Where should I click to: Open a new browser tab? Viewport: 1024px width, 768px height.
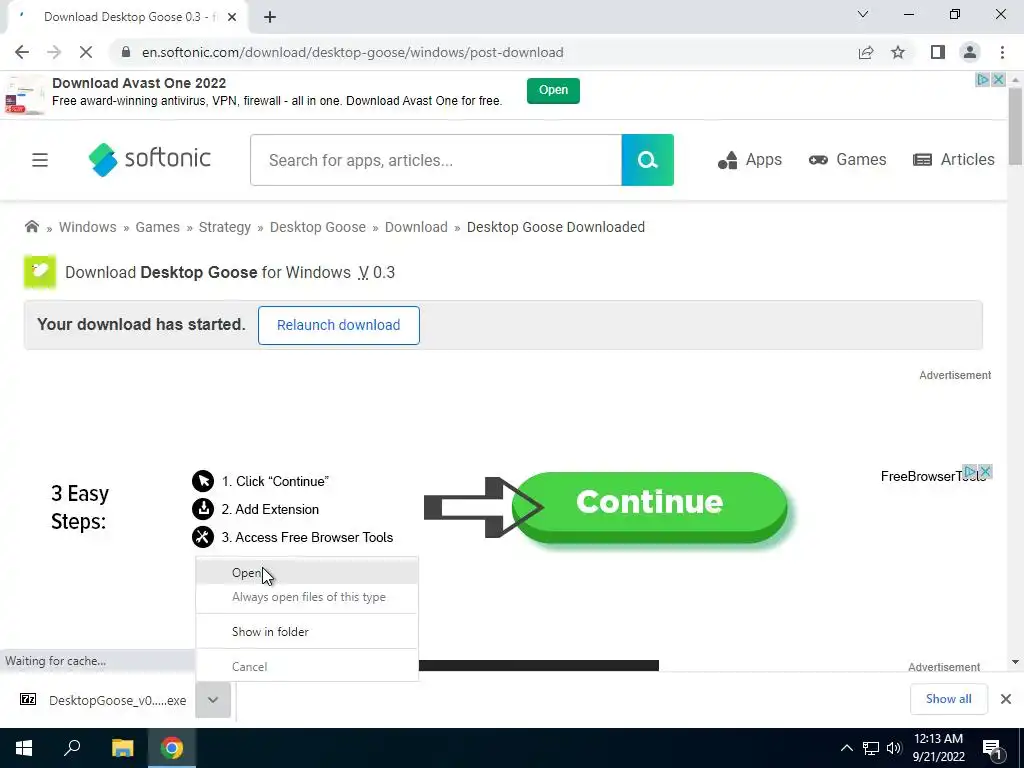(270, 17)
